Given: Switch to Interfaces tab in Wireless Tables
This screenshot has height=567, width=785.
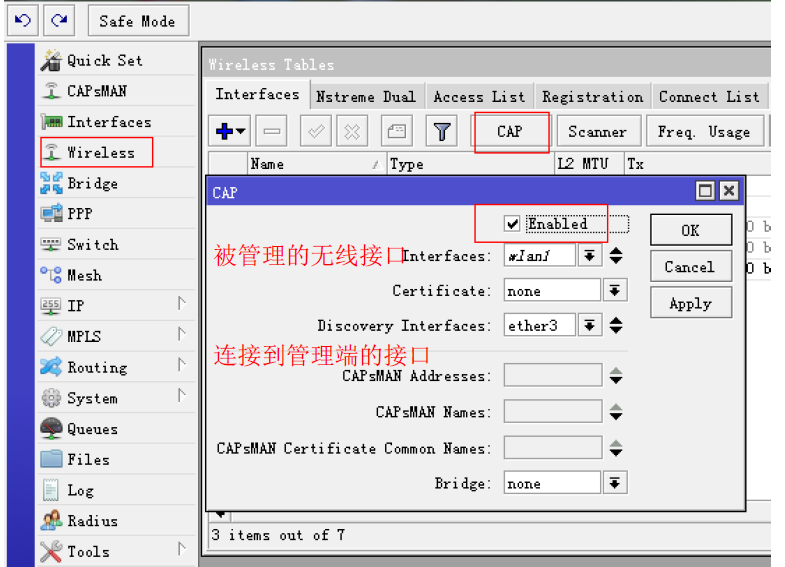Looking at the screenshot, I should [257, 95].
